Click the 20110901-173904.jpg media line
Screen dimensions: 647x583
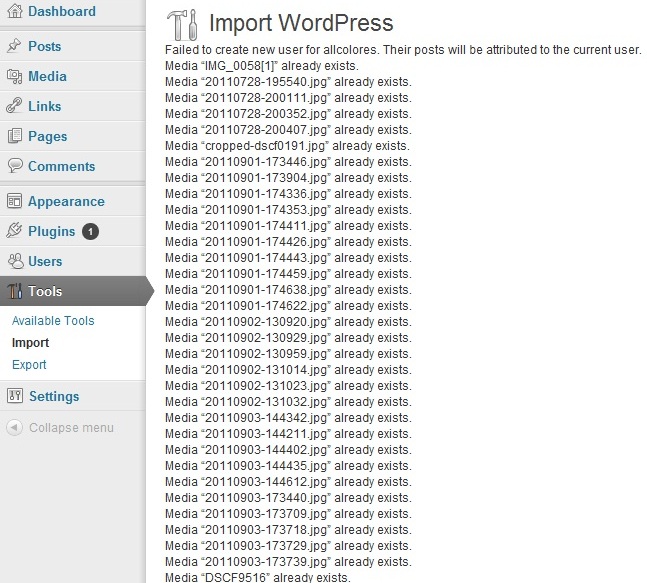(x=288, y=178)
